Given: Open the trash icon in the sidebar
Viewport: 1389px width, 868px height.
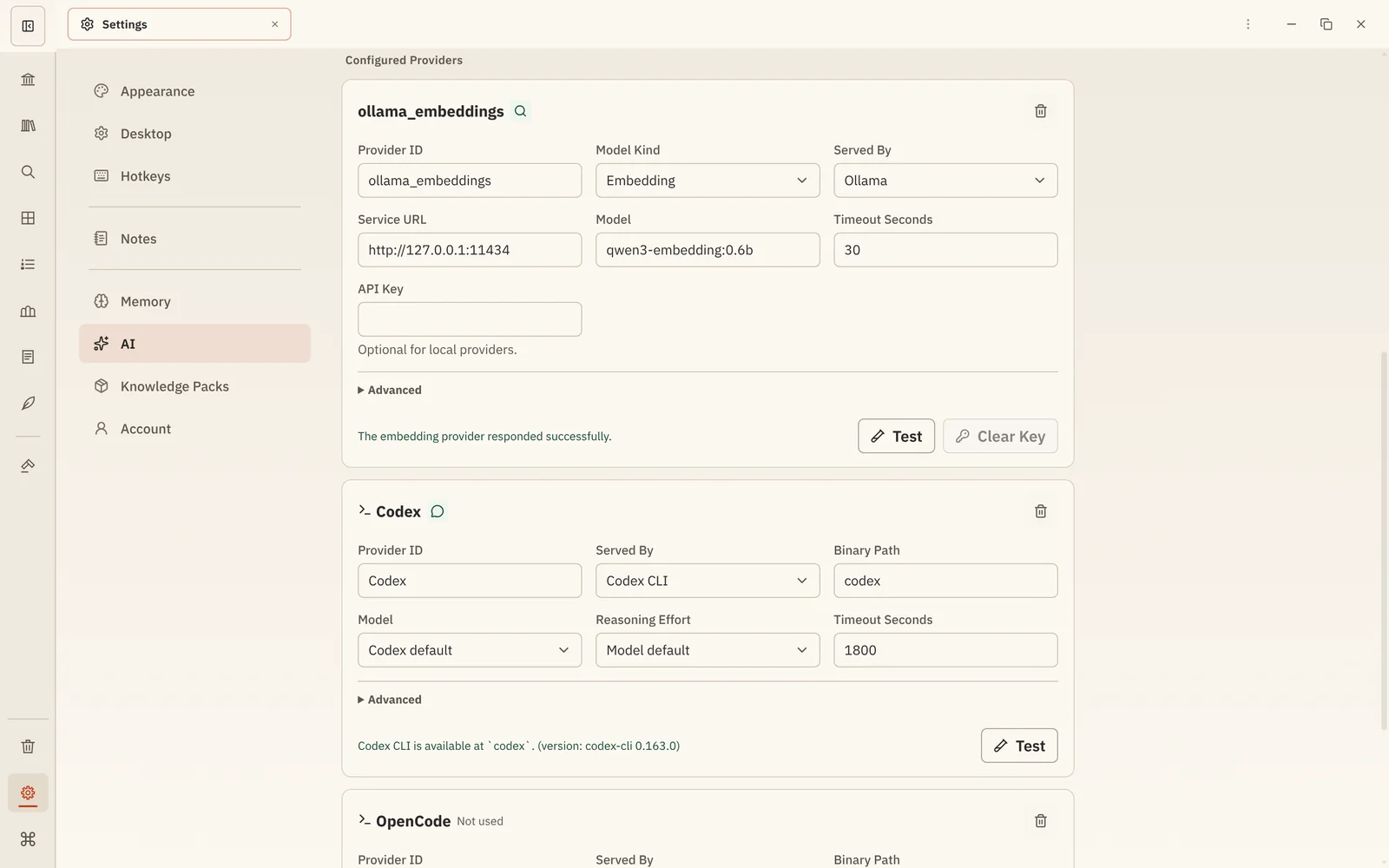Looking at the screenshot, I should coord(28,746).
